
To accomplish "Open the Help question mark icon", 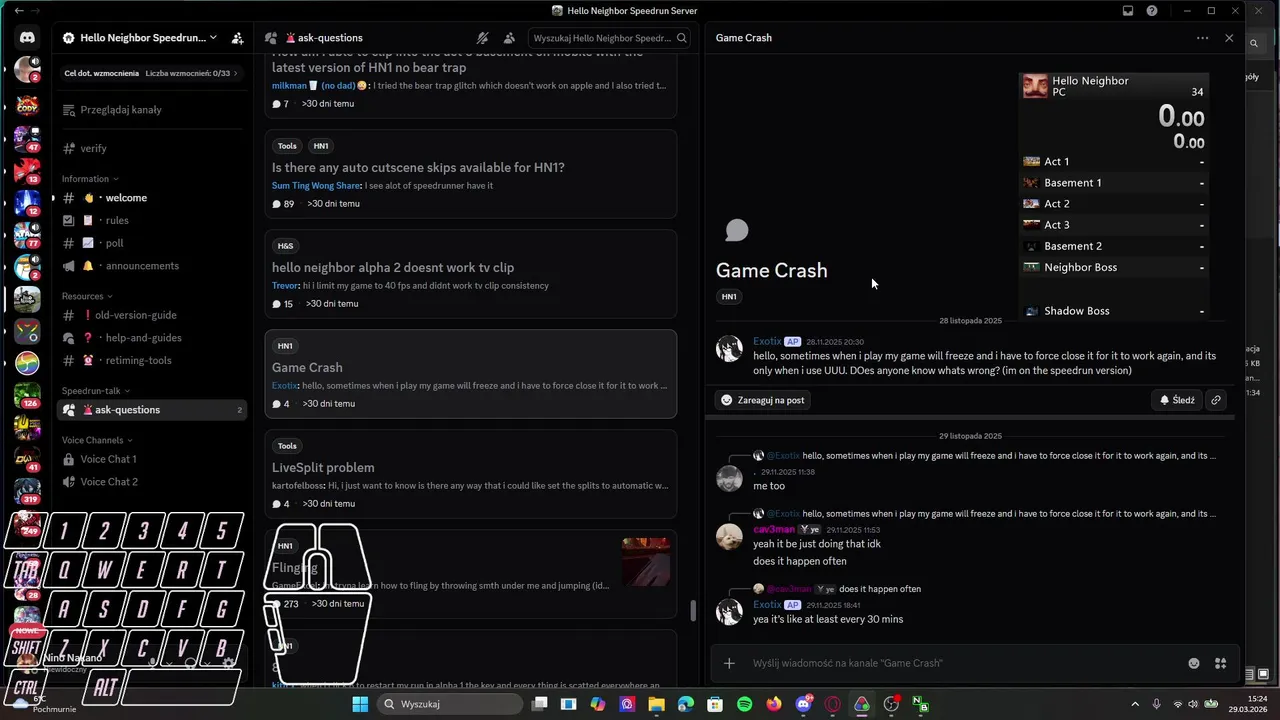I will point(1152,10).
